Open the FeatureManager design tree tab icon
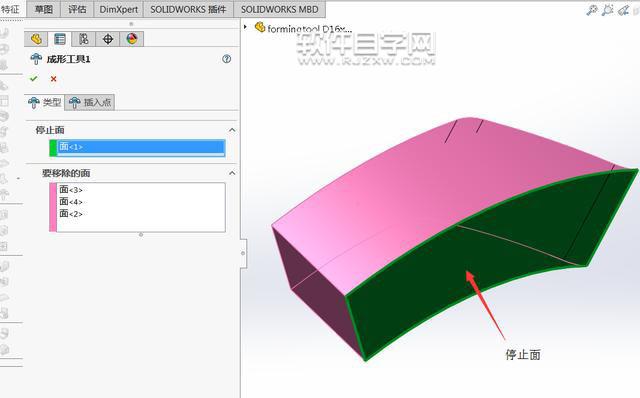The image size is (640, 398). tap(36, 39)
